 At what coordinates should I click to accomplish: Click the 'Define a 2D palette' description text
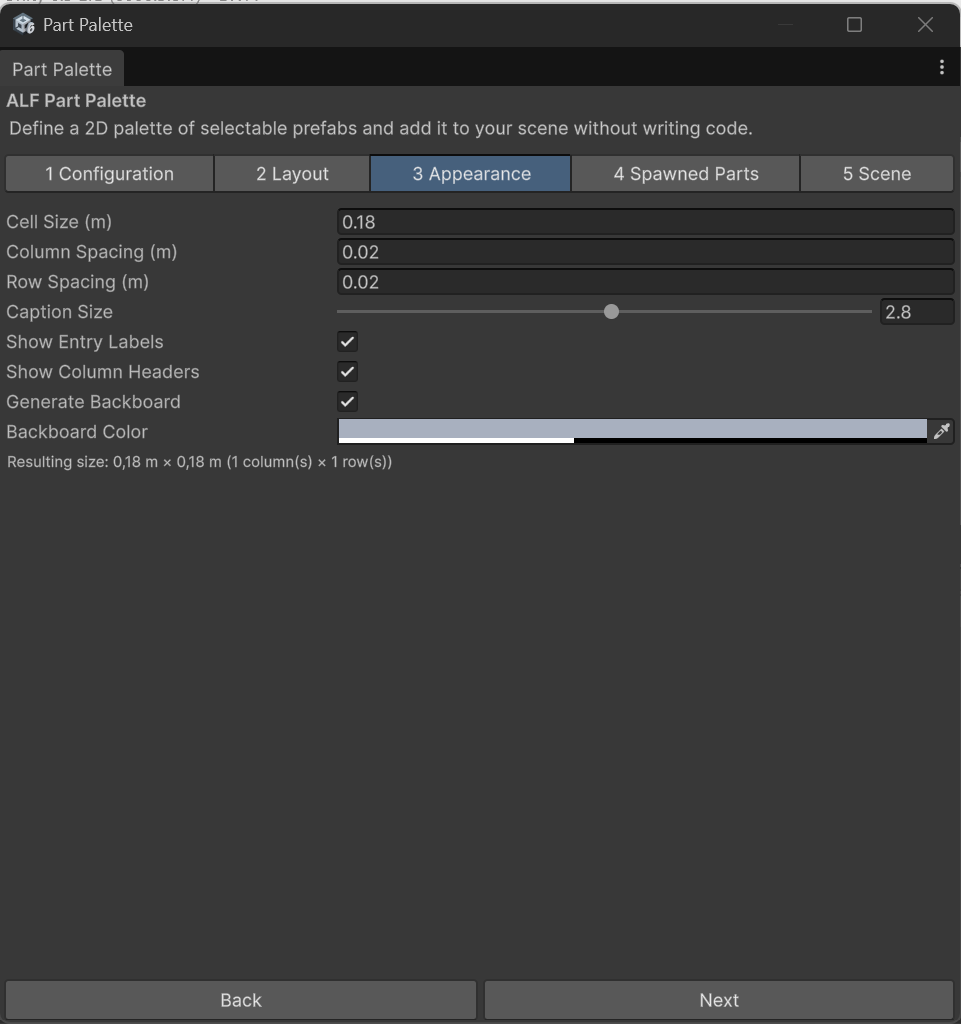[x=381, y=128]
